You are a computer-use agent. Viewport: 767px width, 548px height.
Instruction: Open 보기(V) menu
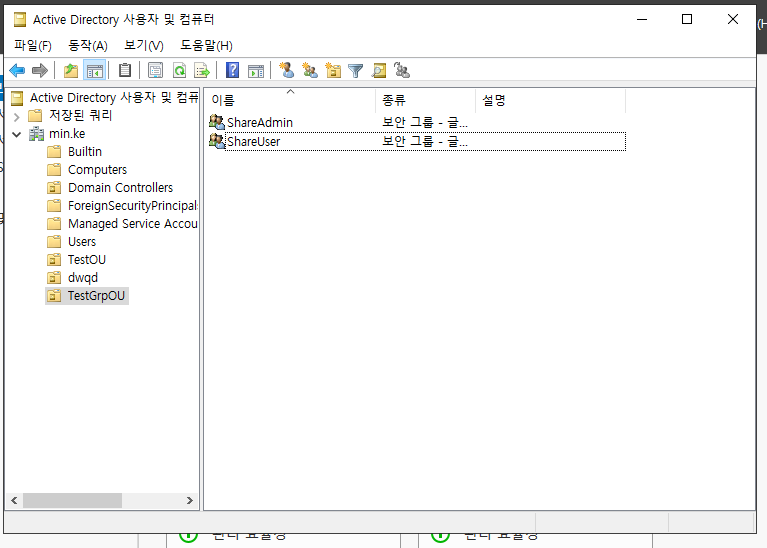point(144,46)
